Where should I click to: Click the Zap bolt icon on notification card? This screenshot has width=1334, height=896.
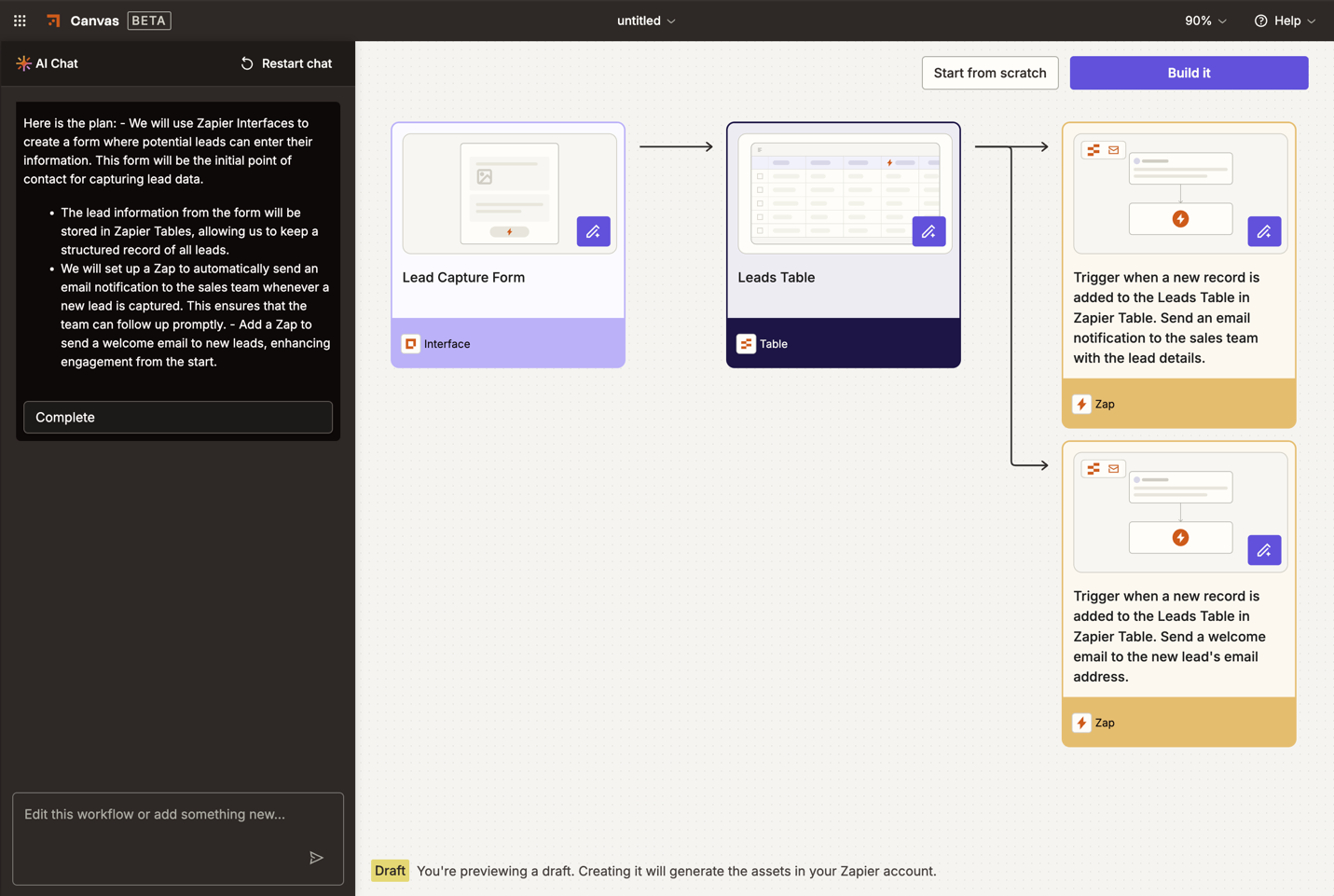1081,404
